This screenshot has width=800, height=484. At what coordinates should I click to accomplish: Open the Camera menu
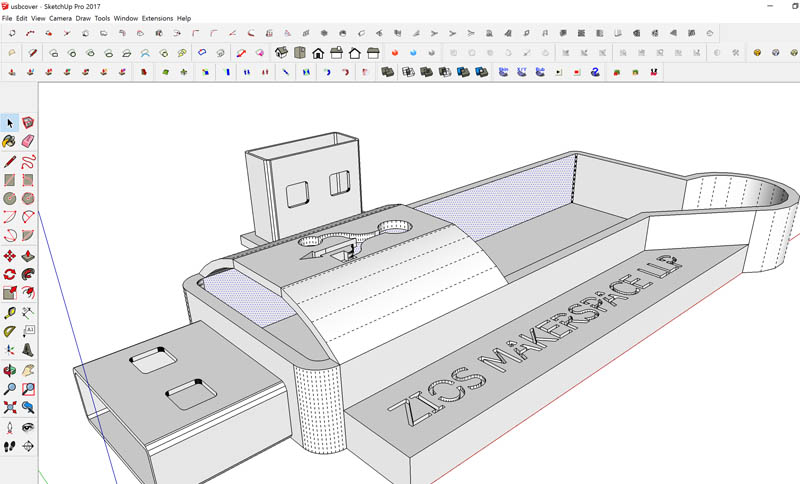click(x=60, y=18)
